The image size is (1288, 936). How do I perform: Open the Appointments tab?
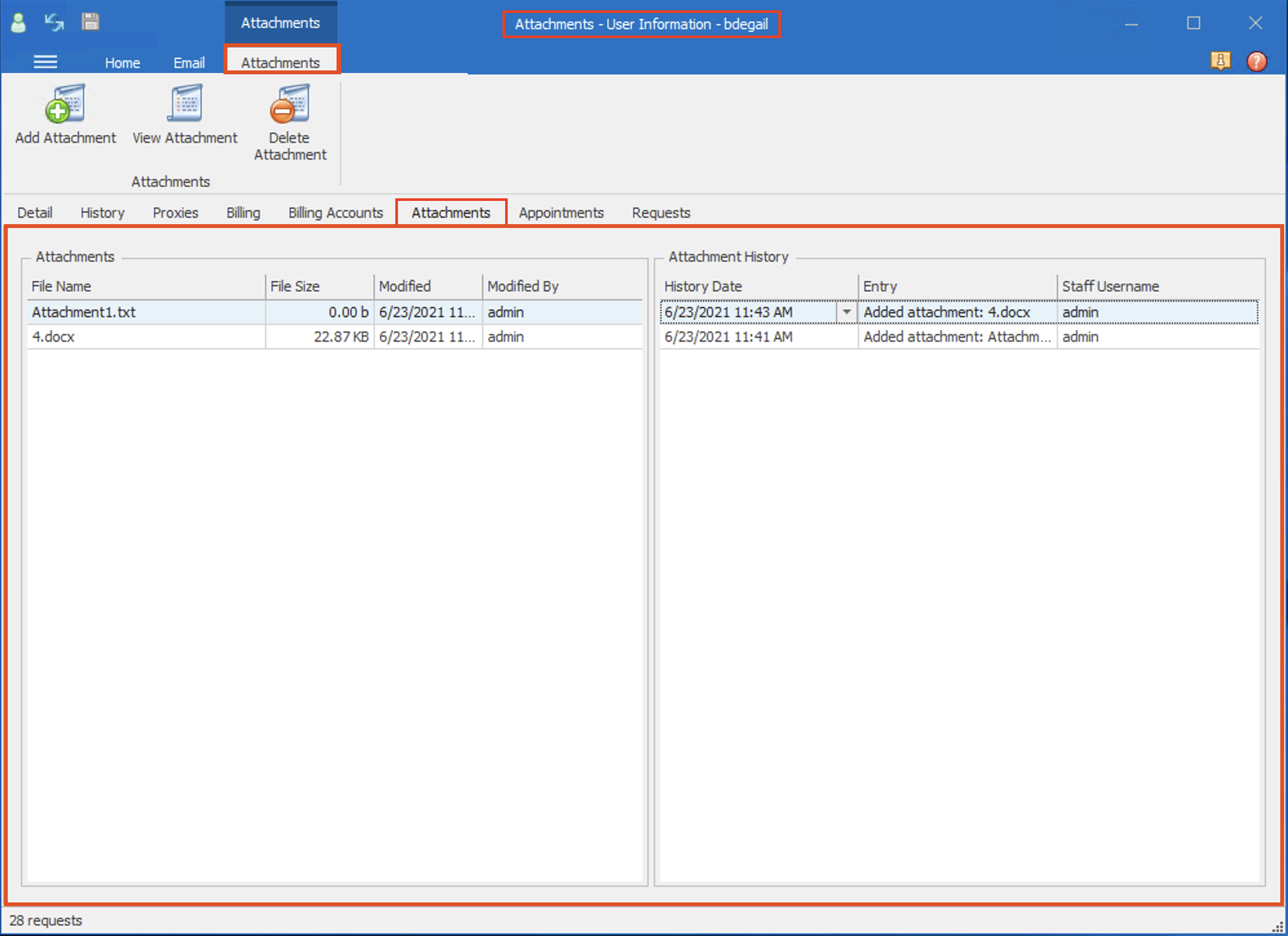tap(561, 213)
